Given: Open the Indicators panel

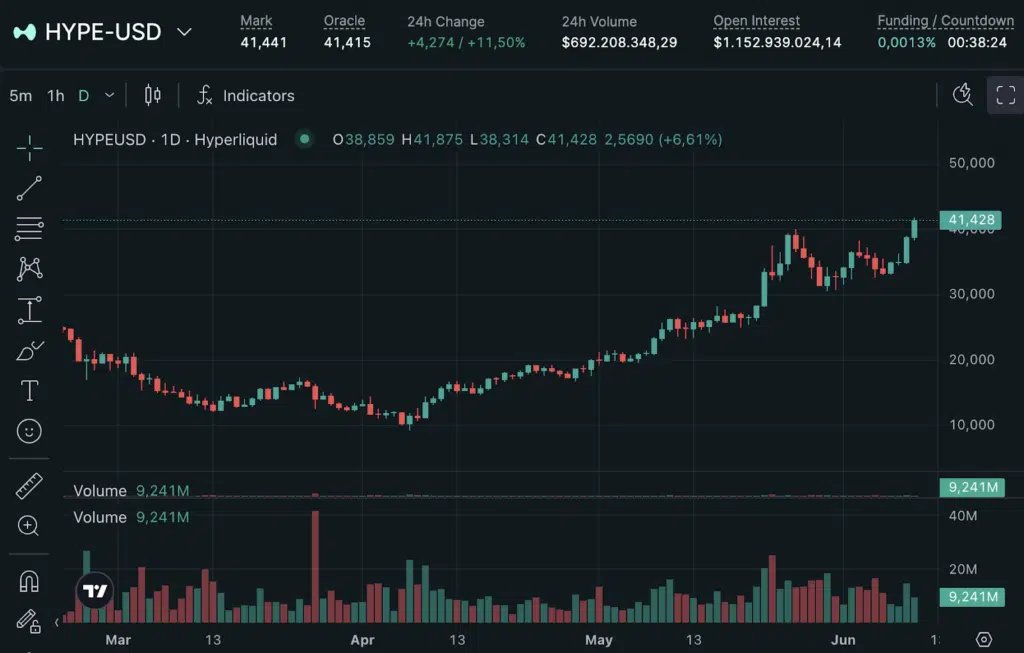Looking at the screenshot, I should [246, 96].
